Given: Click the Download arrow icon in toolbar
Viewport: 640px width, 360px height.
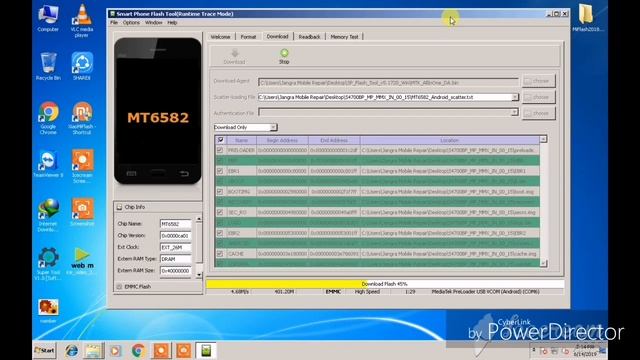Looking at the screenshot, I should pyautogui.click(x=234, y=53).
